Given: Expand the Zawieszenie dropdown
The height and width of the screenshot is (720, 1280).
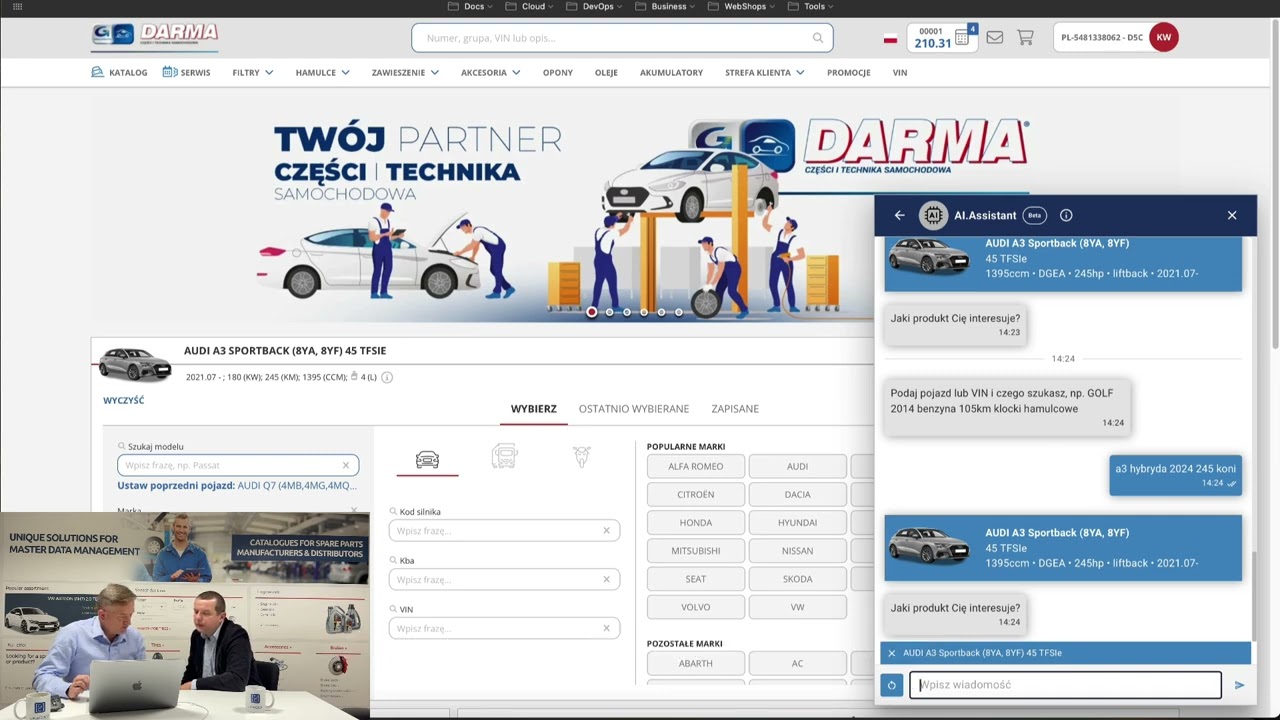Looking at the screenshot, I should (405, 73).
